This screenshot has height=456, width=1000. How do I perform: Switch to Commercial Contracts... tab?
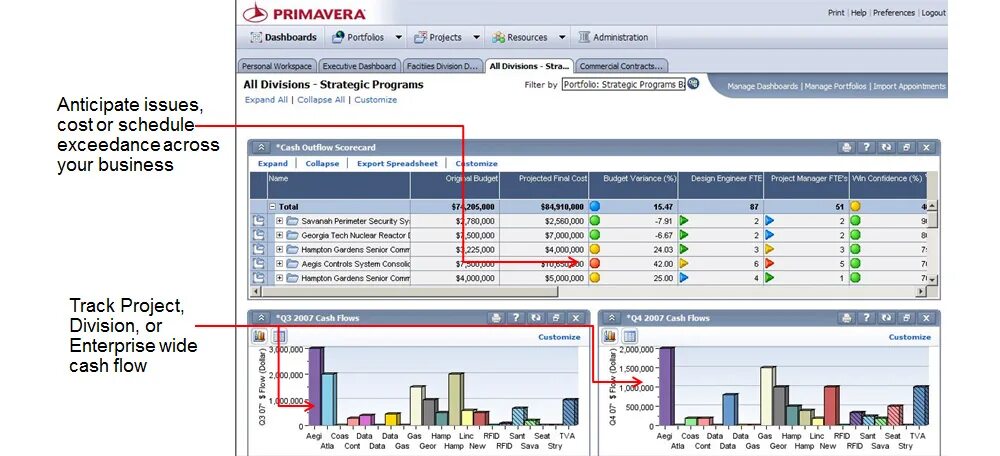(621, 66)
